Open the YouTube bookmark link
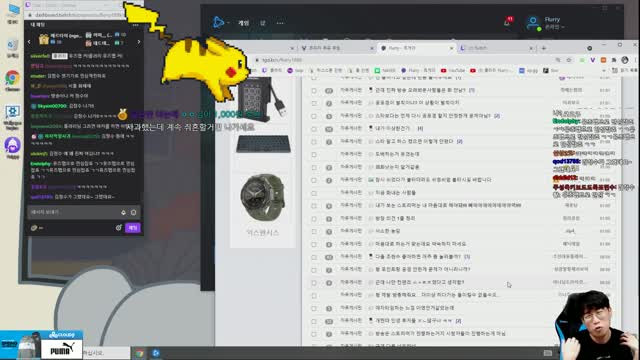Screen dimensions: 640x360 pyautogui.click(x=453, y=71)
